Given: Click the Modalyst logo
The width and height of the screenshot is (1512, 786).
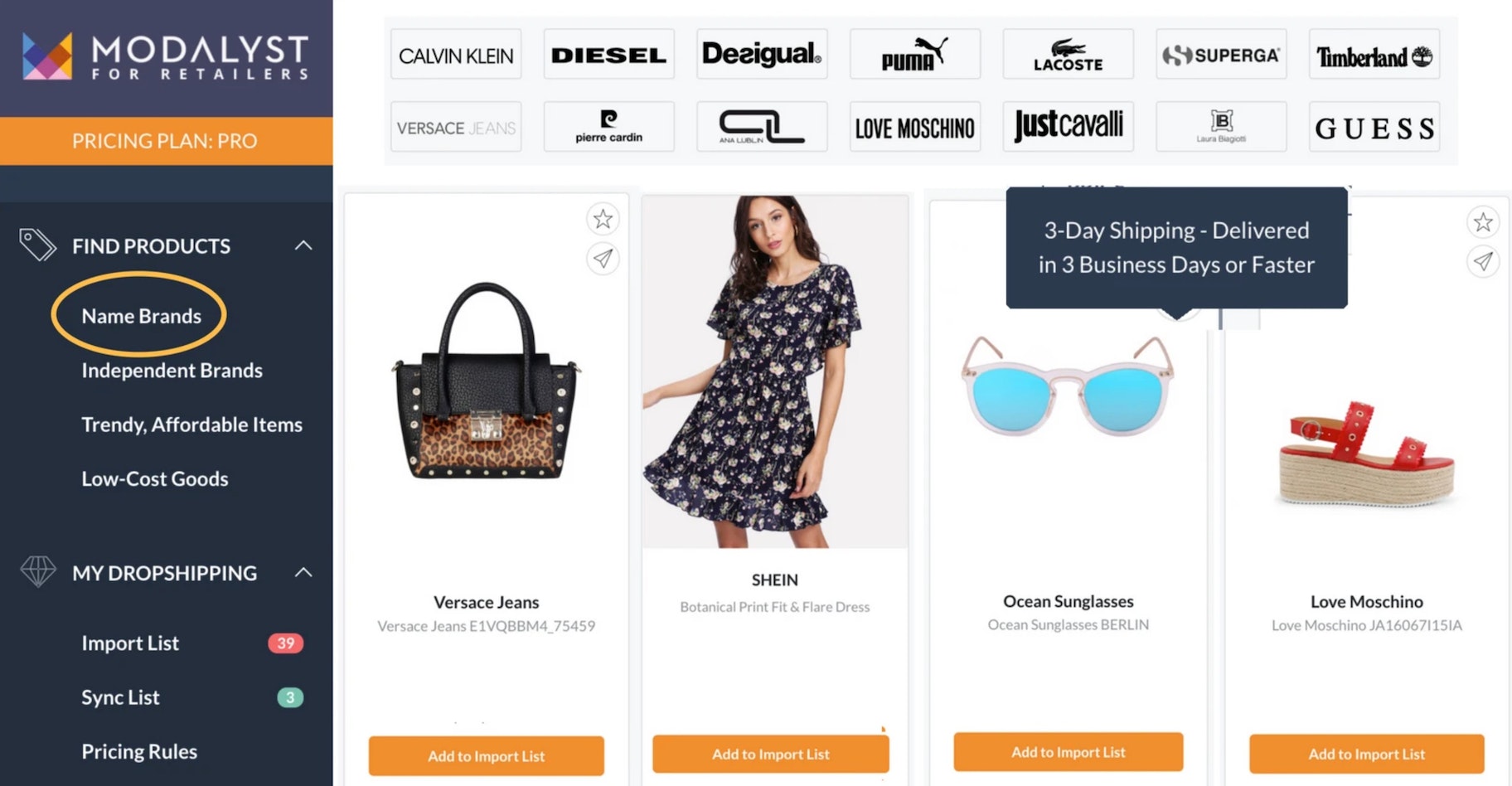Looking at the screenshot, I should 165,56.
